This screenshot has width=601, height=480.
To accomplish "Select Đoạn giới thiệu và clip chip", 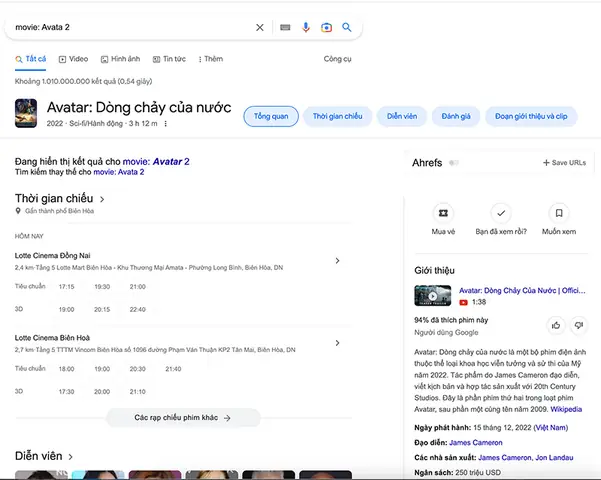I will pos(531,116).
